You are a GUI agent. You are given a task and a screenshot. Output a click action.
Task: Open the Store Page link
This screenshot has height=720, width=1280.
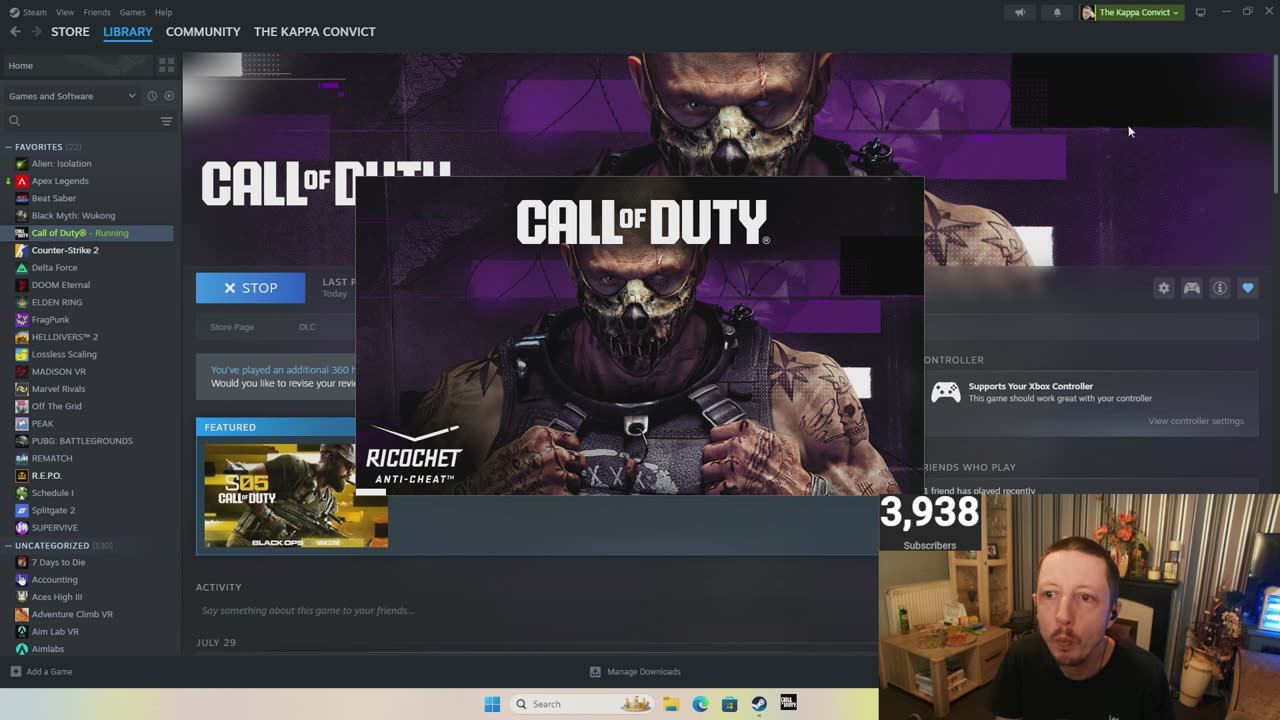point(232,327)
